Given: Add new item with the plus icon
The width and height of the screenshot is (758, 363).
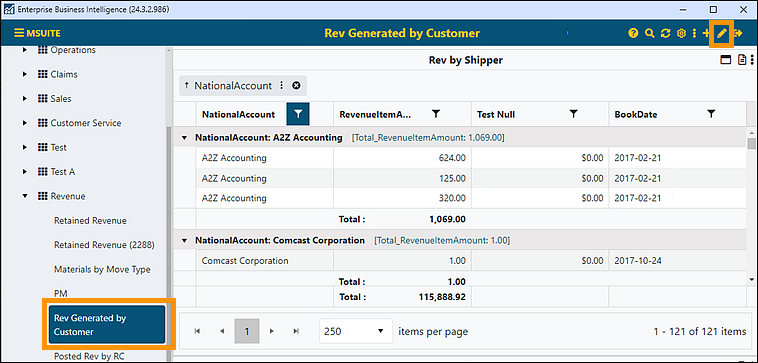Looking at the screenshot, I should click(706, 33).
